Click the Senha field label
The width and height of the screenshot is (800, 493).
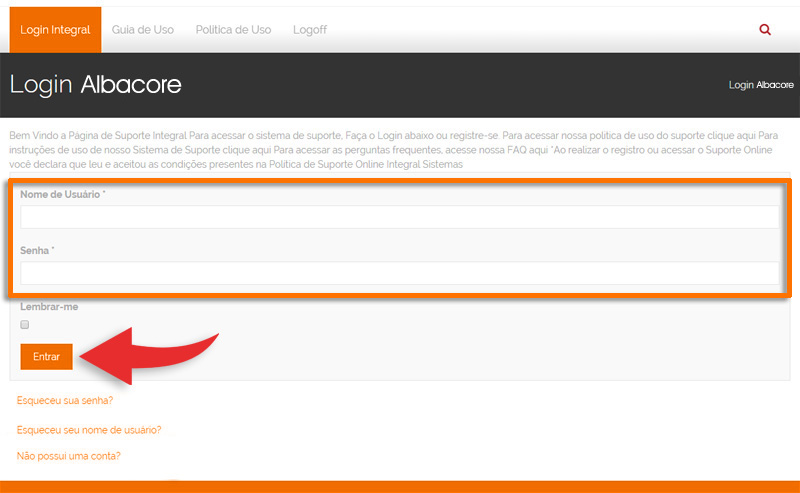click(x=37, y=251)
